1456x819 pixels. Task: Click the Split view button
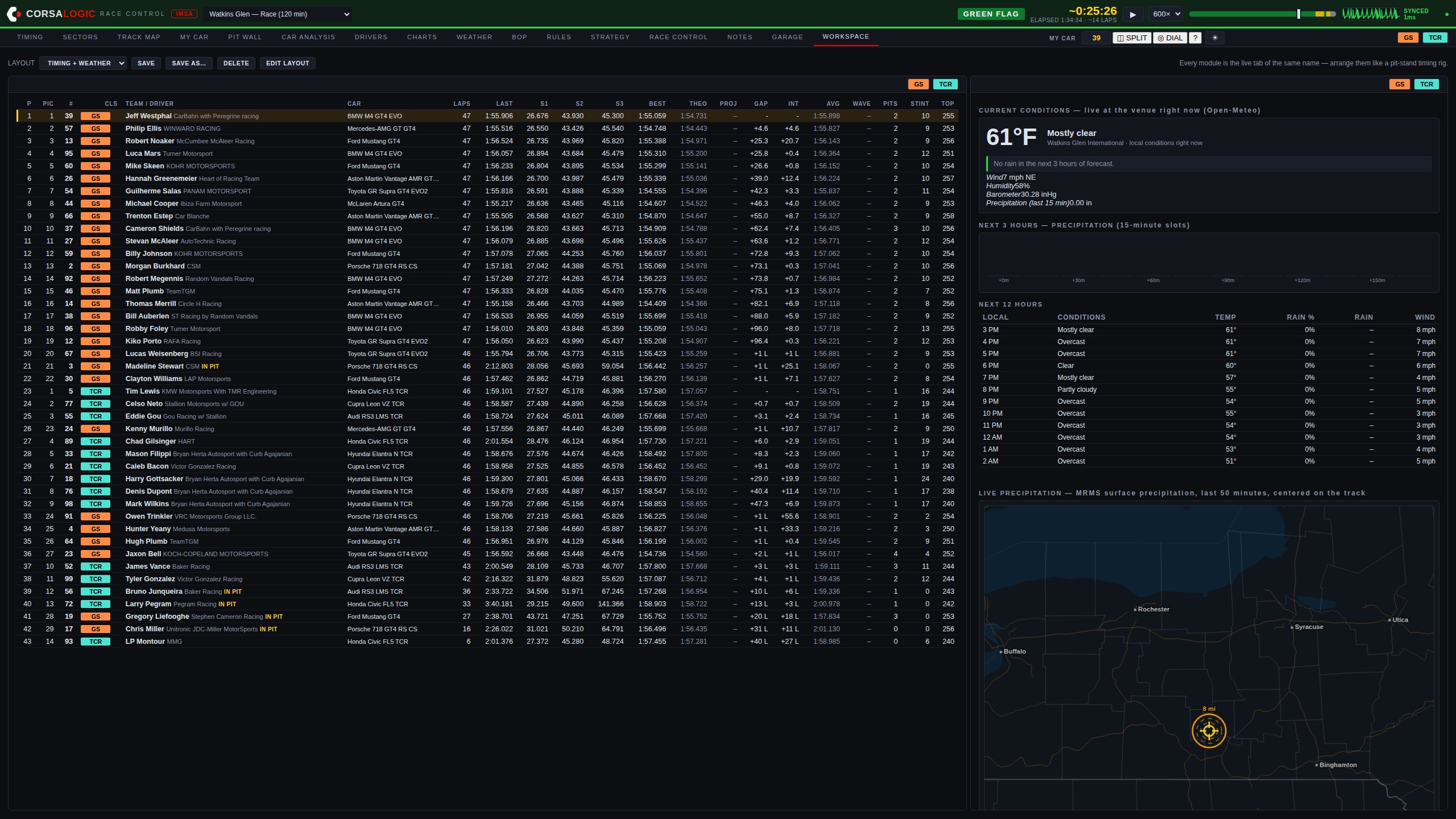click(x=1132, y=38)
